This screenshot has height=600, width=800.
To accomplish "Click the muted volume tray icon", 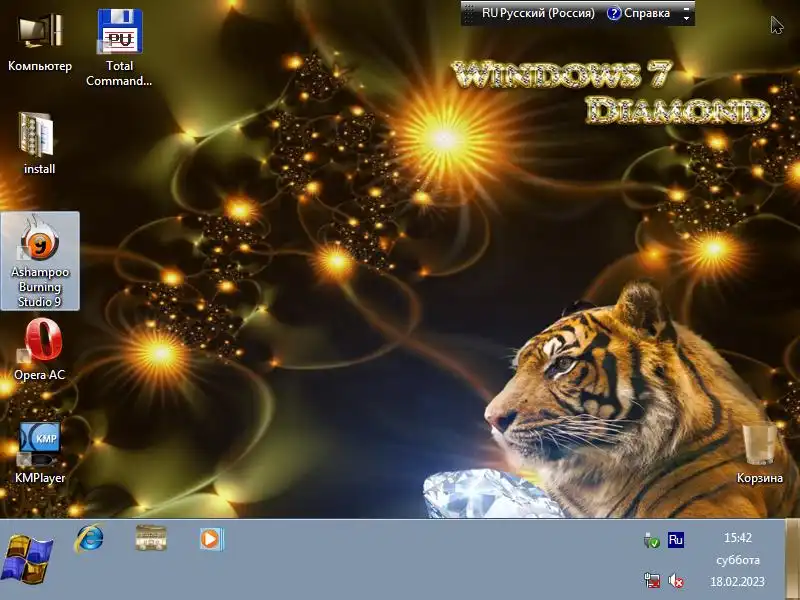I will [676, 581].
